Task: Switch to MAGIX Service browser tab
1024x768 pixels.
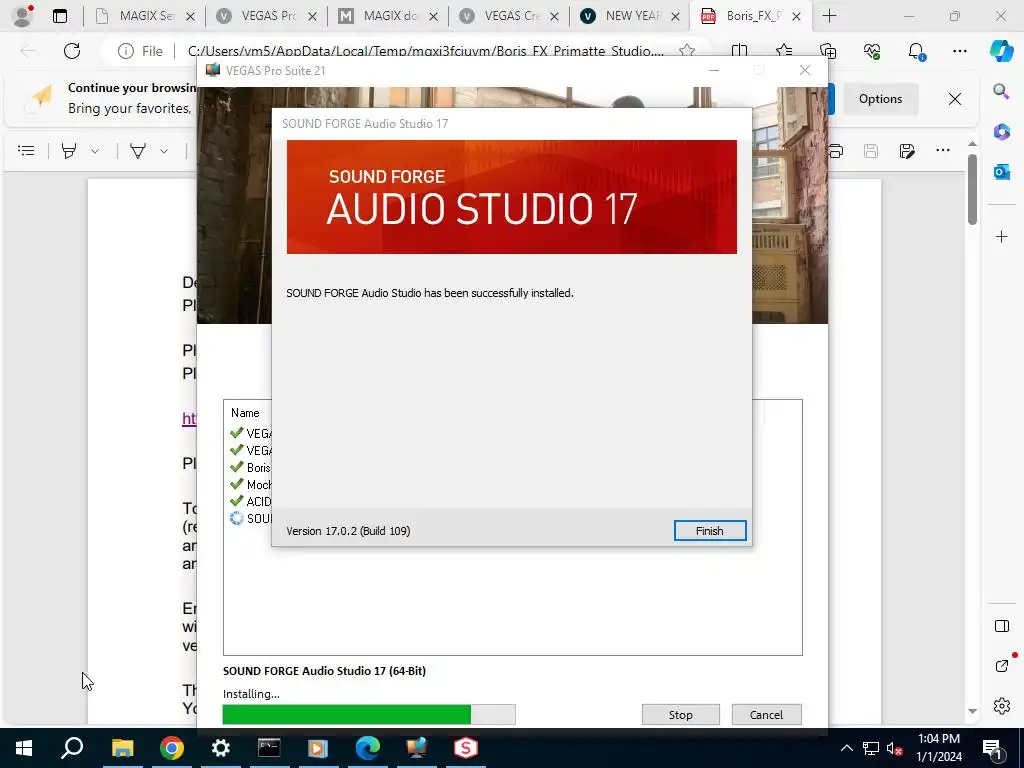Action: [144, 16]
